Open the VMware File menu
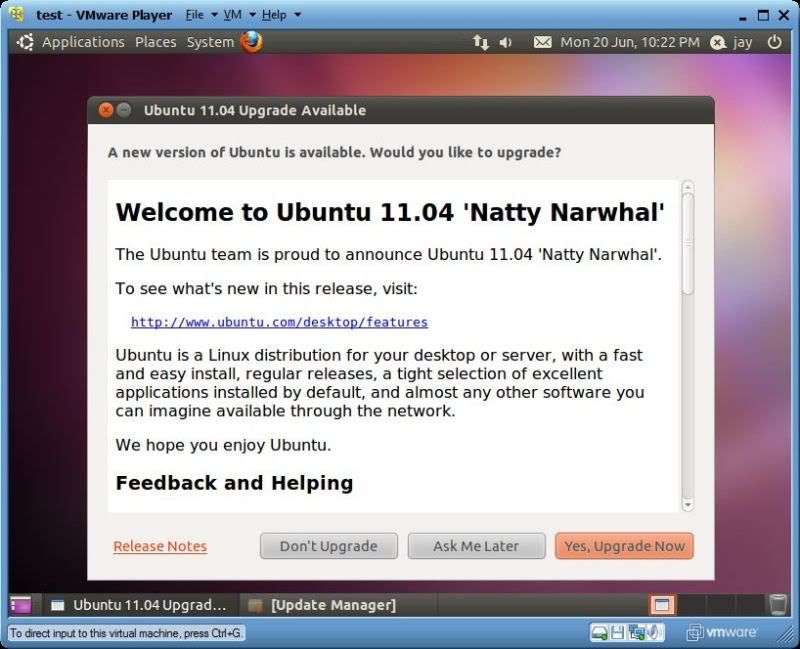The height and width of the screenshot is (649, 800). point(194,15)
